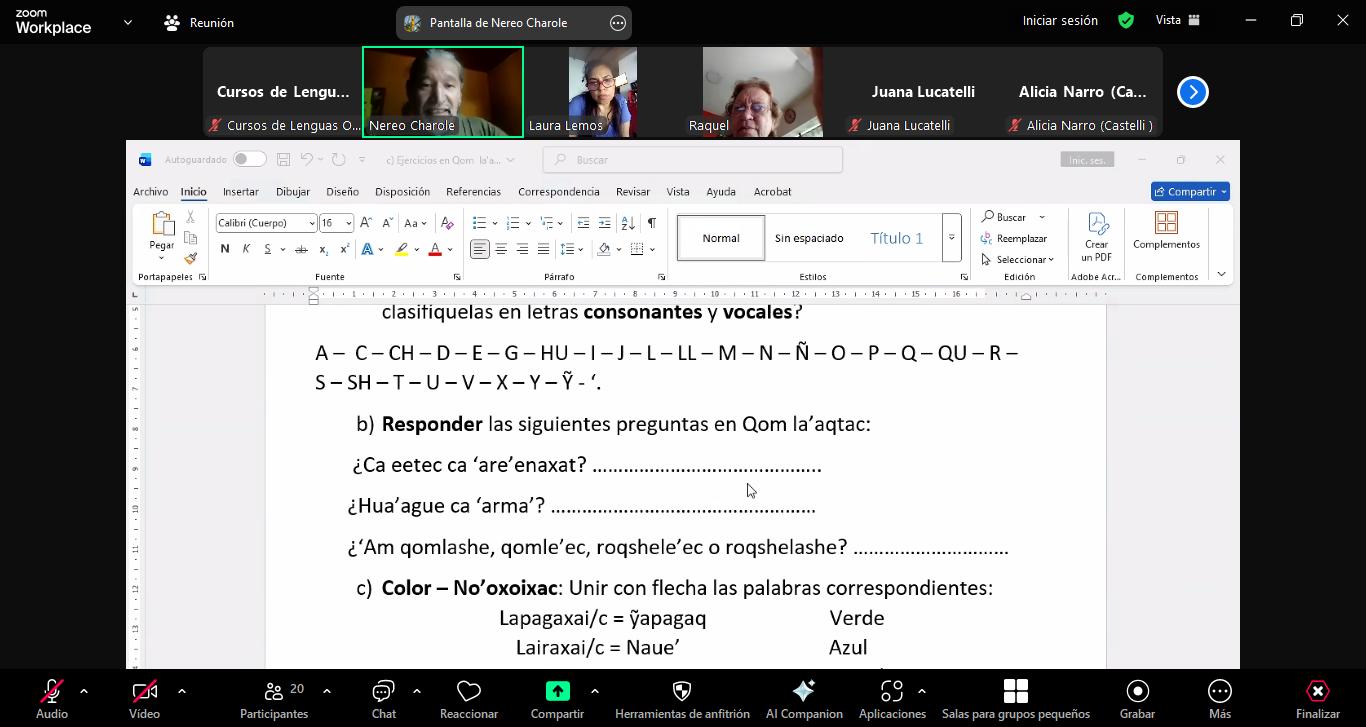Open Herramientas de anfitrión shield icon
Screen dimensions: 1366x727
[682, 692]
